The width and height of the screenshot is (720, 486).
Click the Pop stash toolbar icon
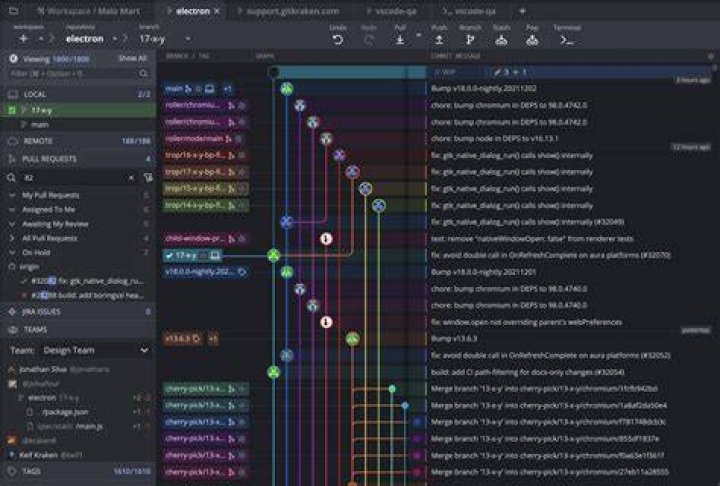click(x=532, y=40)
